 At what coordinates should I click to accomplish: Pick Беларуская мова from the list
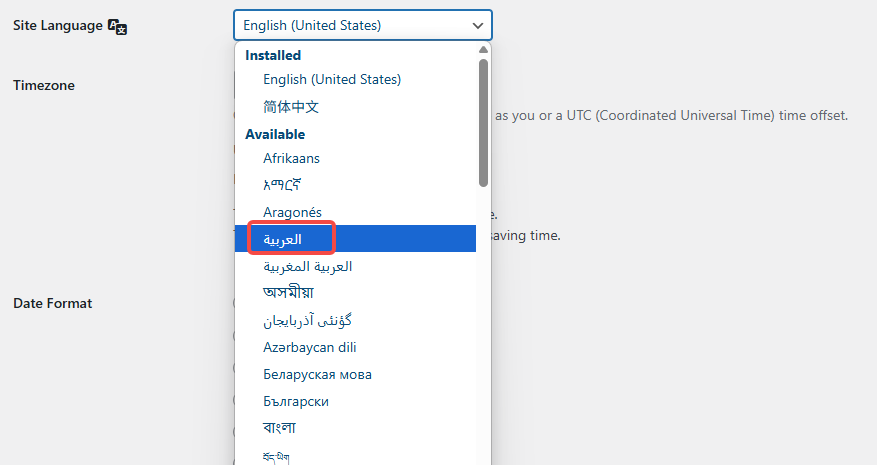[x=317, y=374]
